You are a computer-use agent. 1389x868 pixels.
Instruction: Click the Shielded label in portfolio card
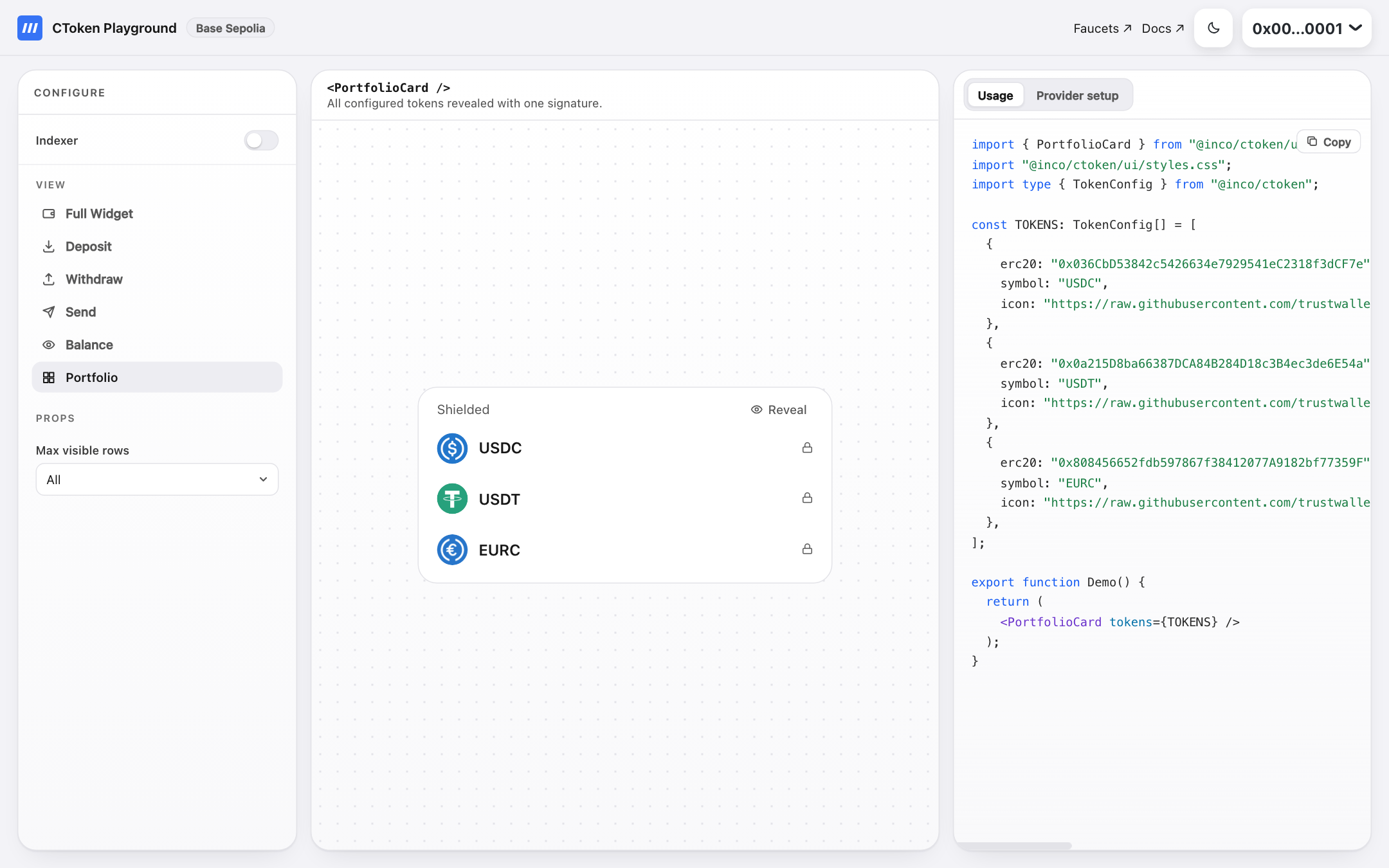pos(463,410)
